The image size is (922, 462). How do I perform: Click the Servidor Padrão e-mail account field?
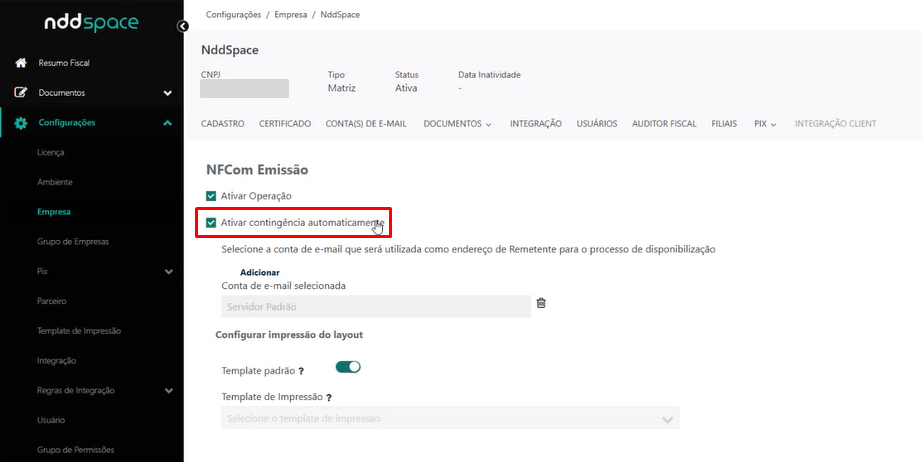pos(375,307)
